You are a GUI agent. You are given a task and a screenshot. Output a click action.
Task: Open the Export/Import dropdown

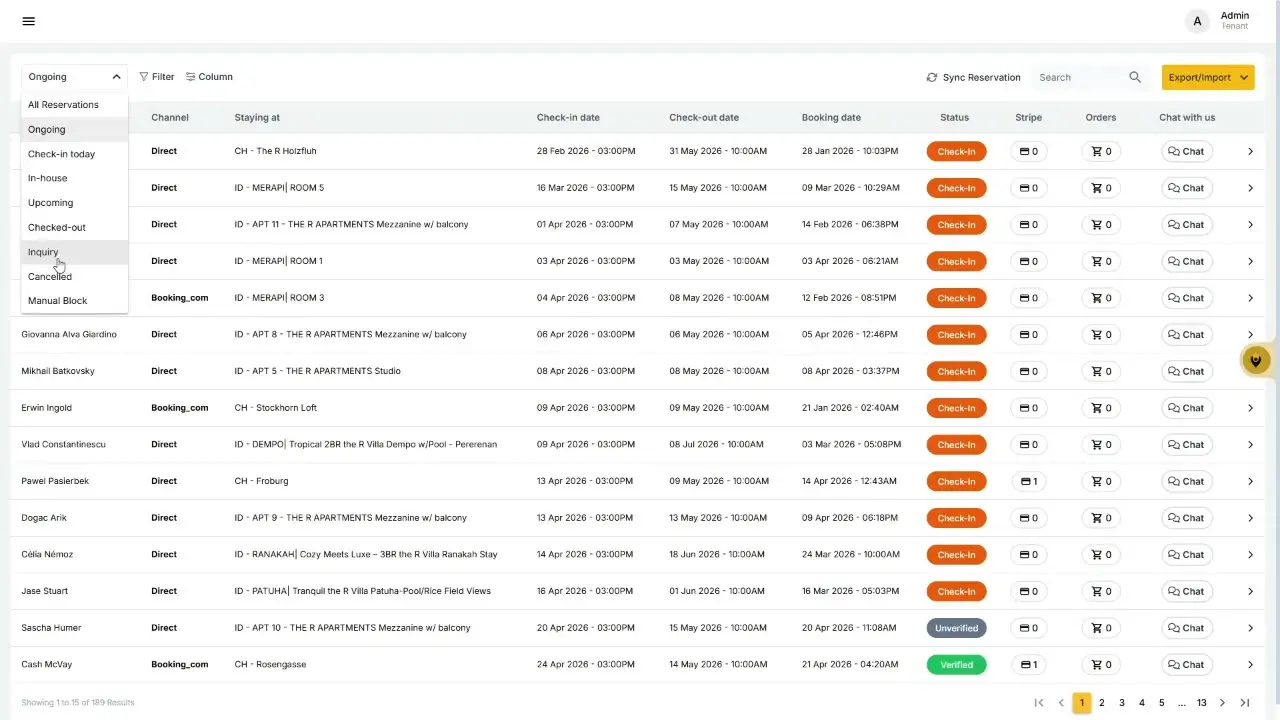click(x=1208, y=77)
